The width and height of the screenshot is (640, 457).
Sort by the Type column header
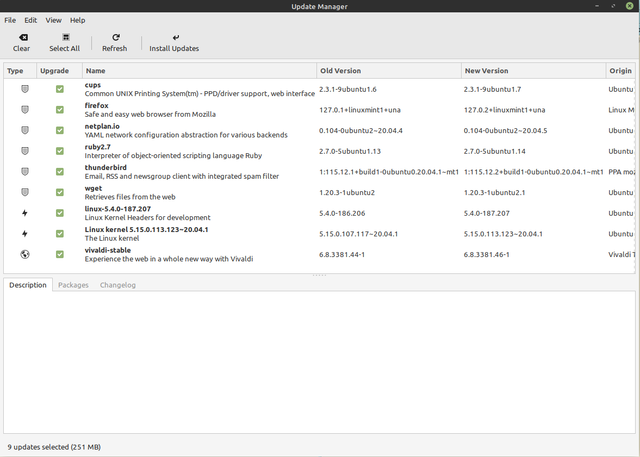[20, 71]
